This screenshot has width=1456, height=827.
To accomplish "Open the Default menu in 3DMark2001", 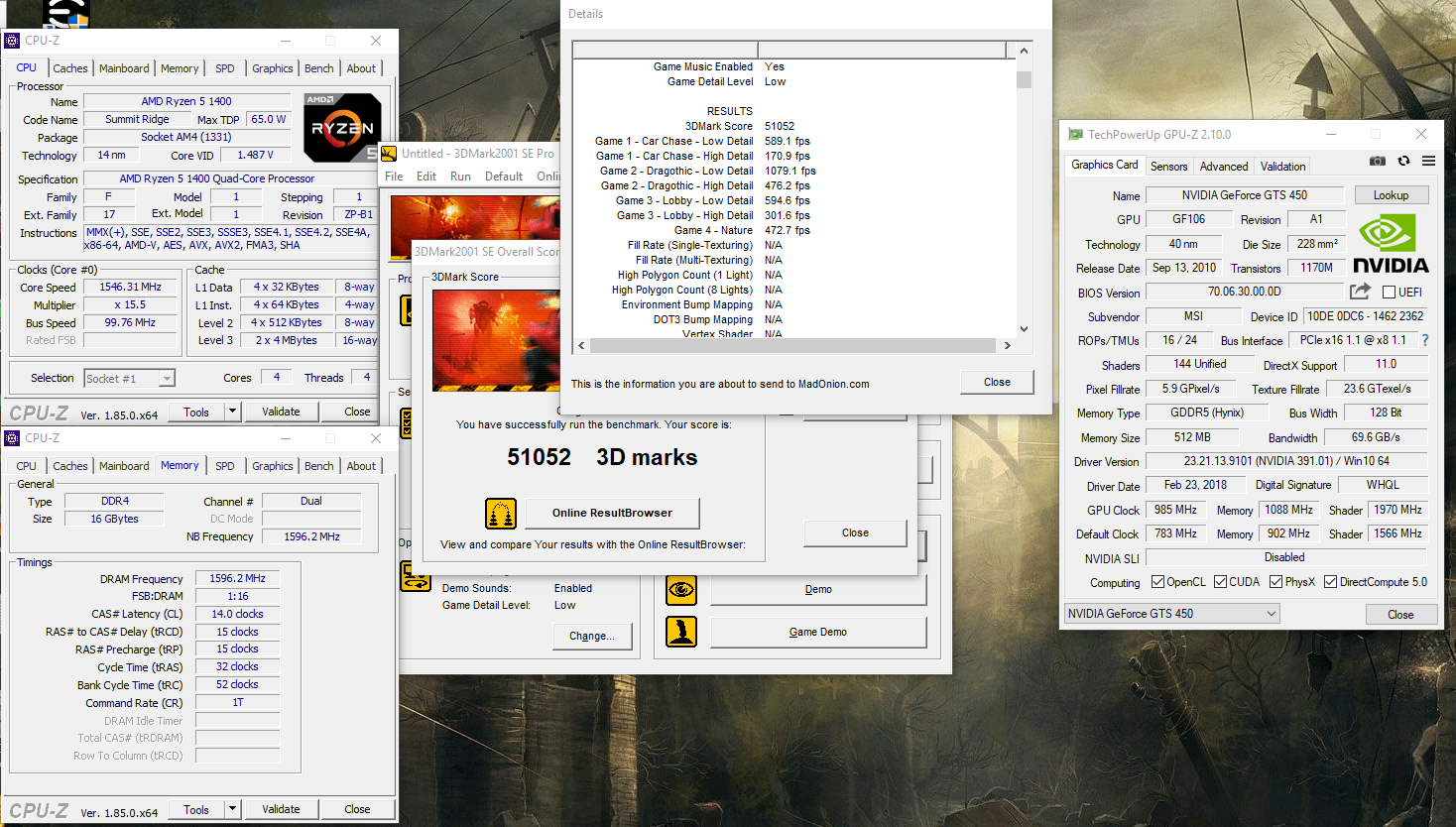I will pos(504,177).
